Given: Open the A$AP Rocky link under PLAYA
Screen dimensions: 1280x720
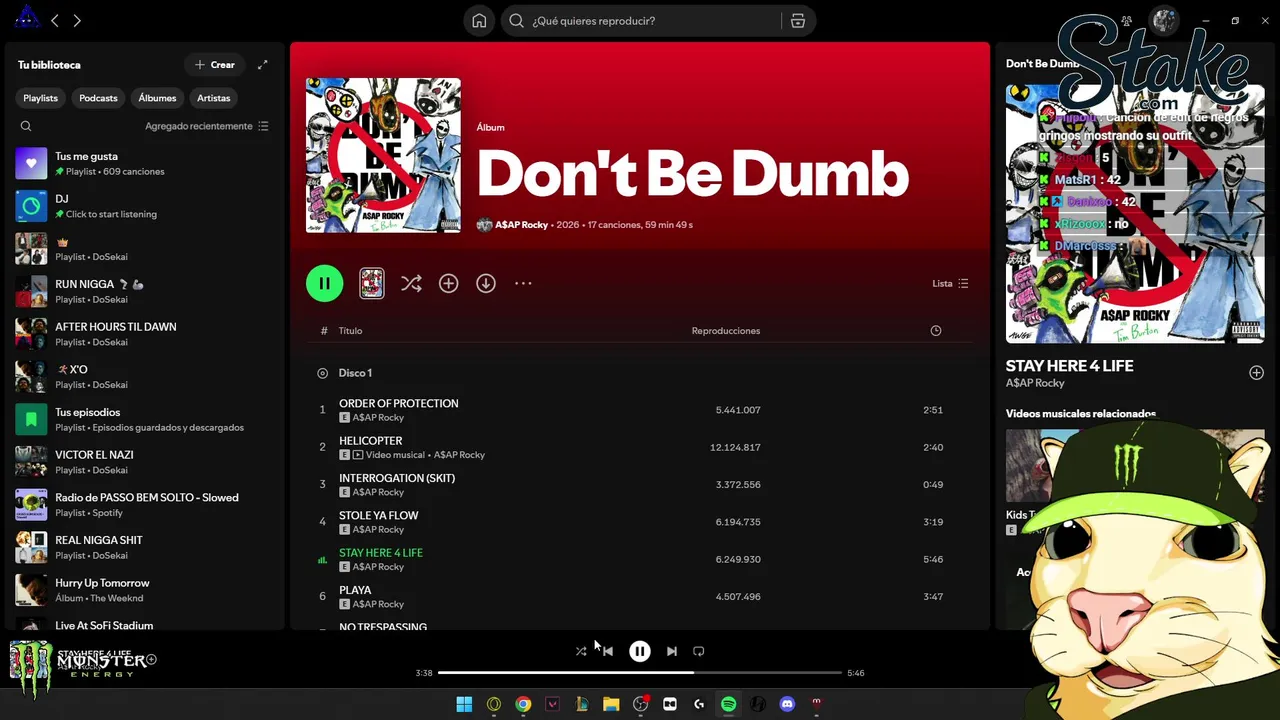Looking at the screenshot, I should pos(378,604).
